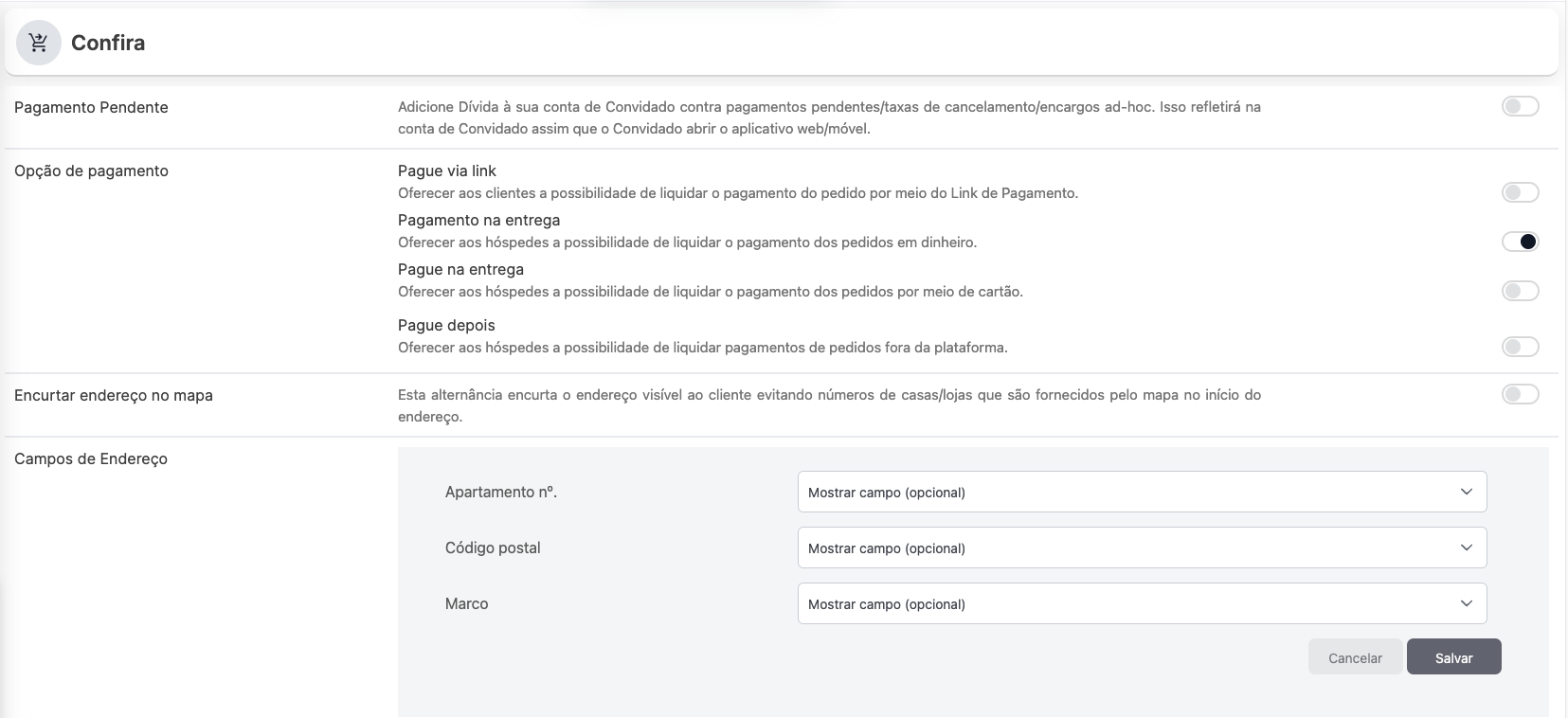The height and width of the screenshot is (718, 1568).
Task: Save changes with the Salvar button
Action: [1453, 657]
